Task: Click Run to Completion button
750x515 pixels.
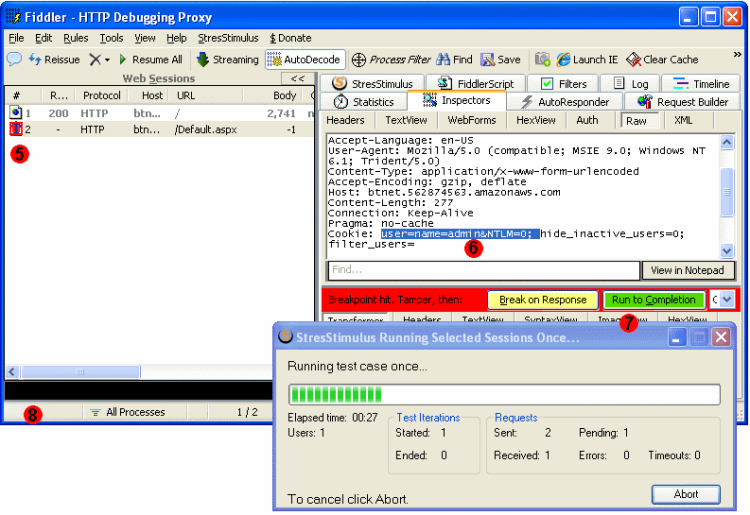Action: tap(653, 300)
